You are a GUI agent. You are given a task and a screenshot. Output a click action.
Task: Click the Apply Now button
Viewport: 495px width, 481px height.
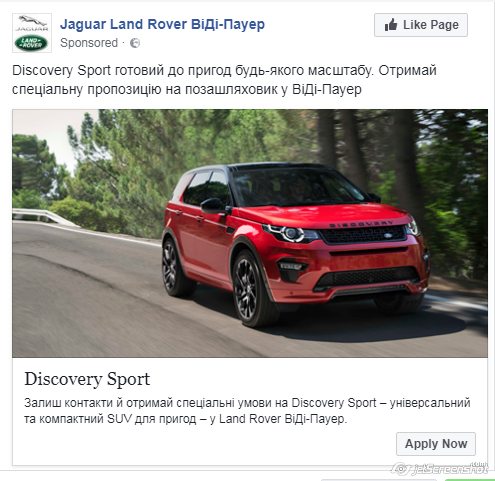pos(436,444)
